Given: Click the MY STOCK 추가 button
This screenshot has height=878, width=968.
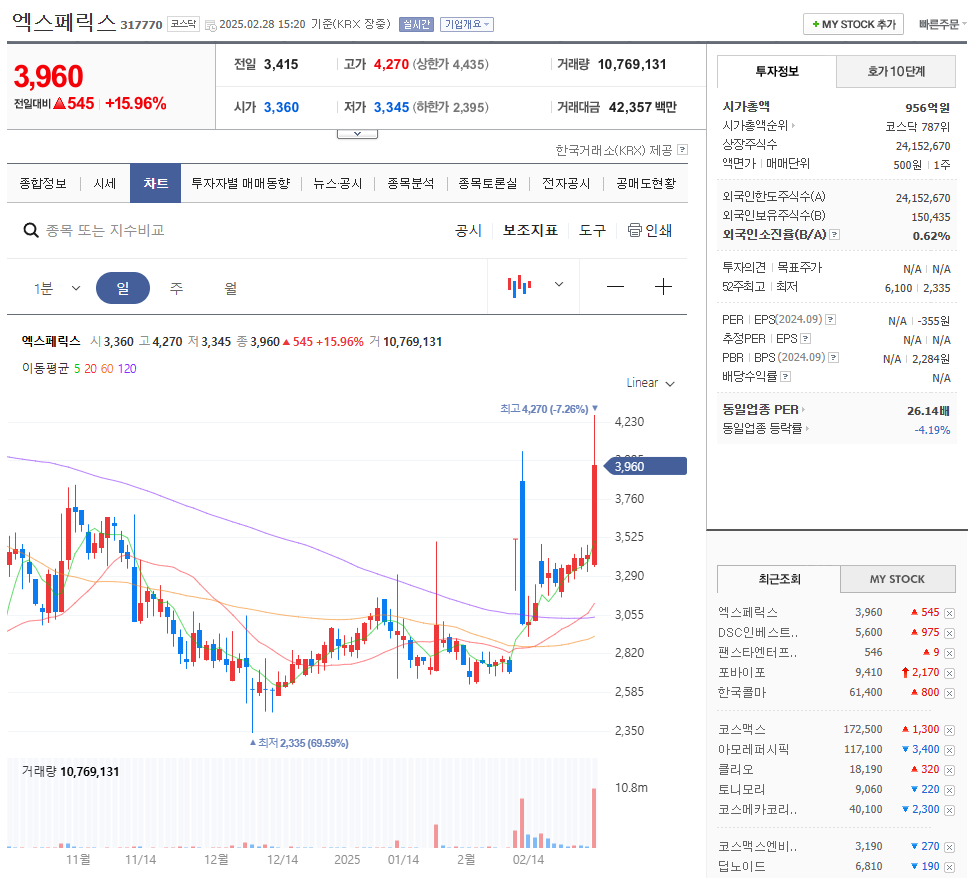Looking at the screenshot, I should coord(853,23).
